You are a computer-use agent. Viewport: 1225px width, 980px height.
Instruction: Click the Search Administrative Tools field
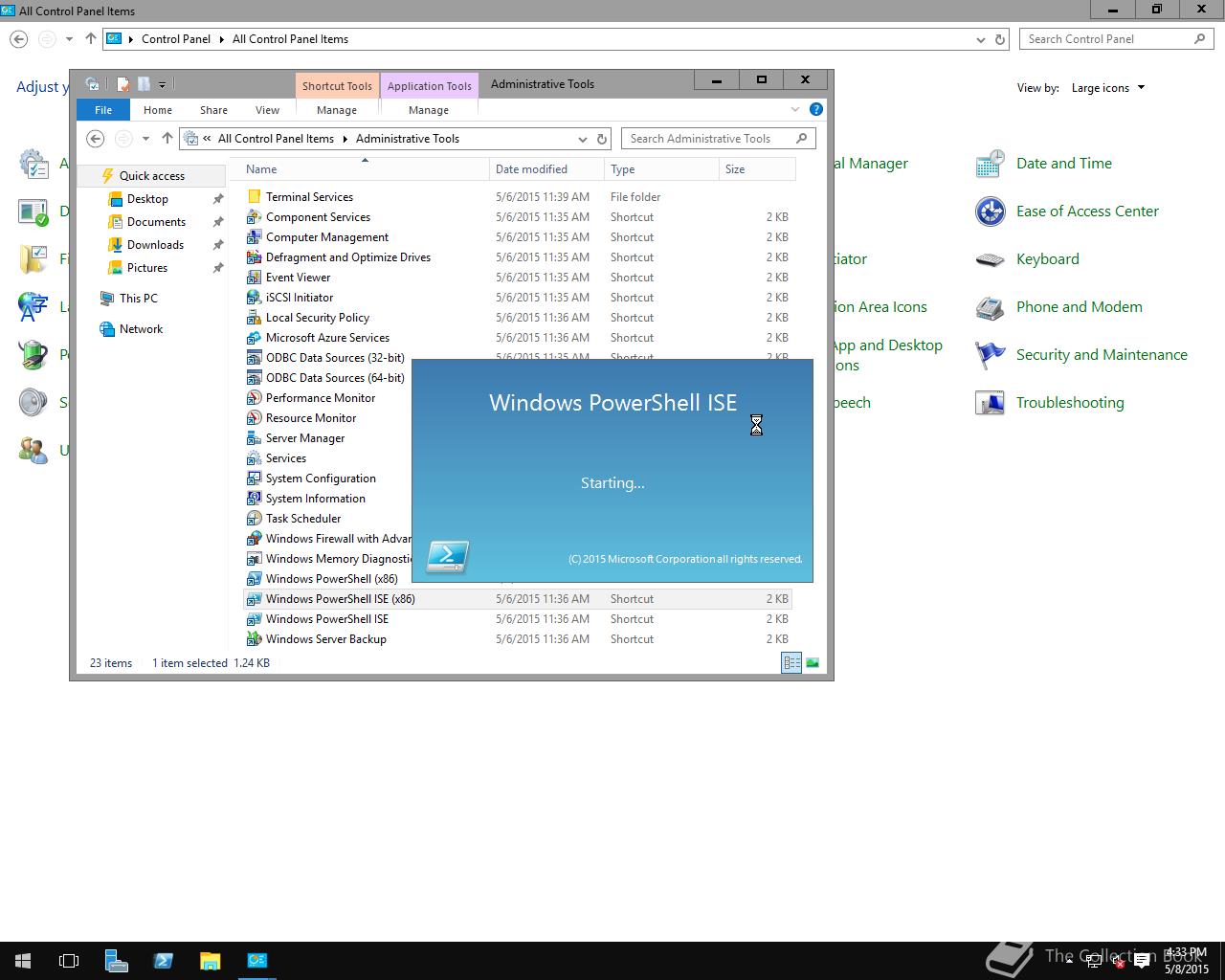coord(718,139)
